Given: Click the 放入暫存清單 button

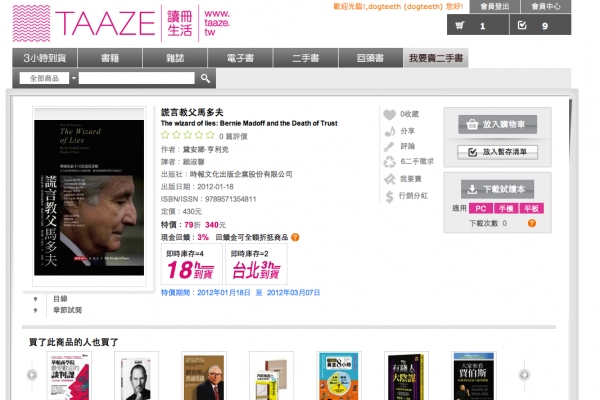Looking at the screenshot, I should pos(497,152).
